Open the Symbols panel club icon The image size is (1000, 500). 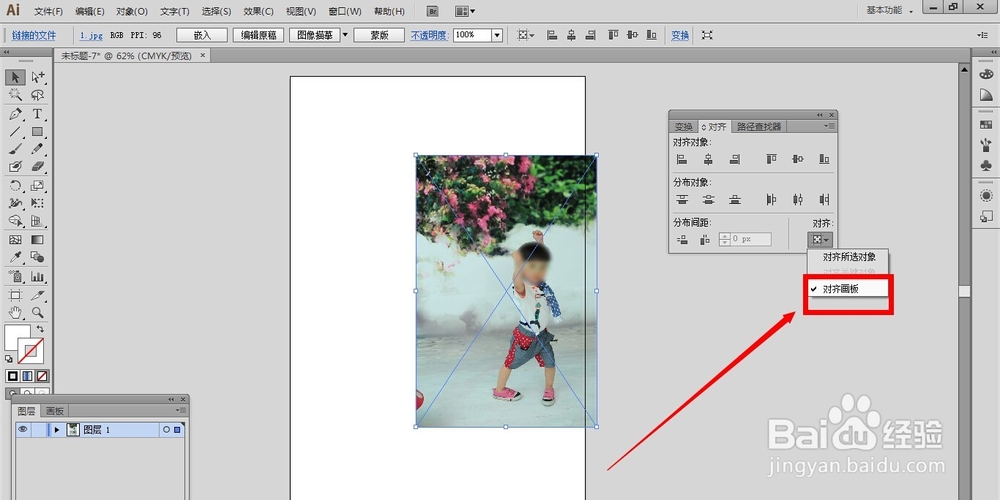(x=986, y=166)
